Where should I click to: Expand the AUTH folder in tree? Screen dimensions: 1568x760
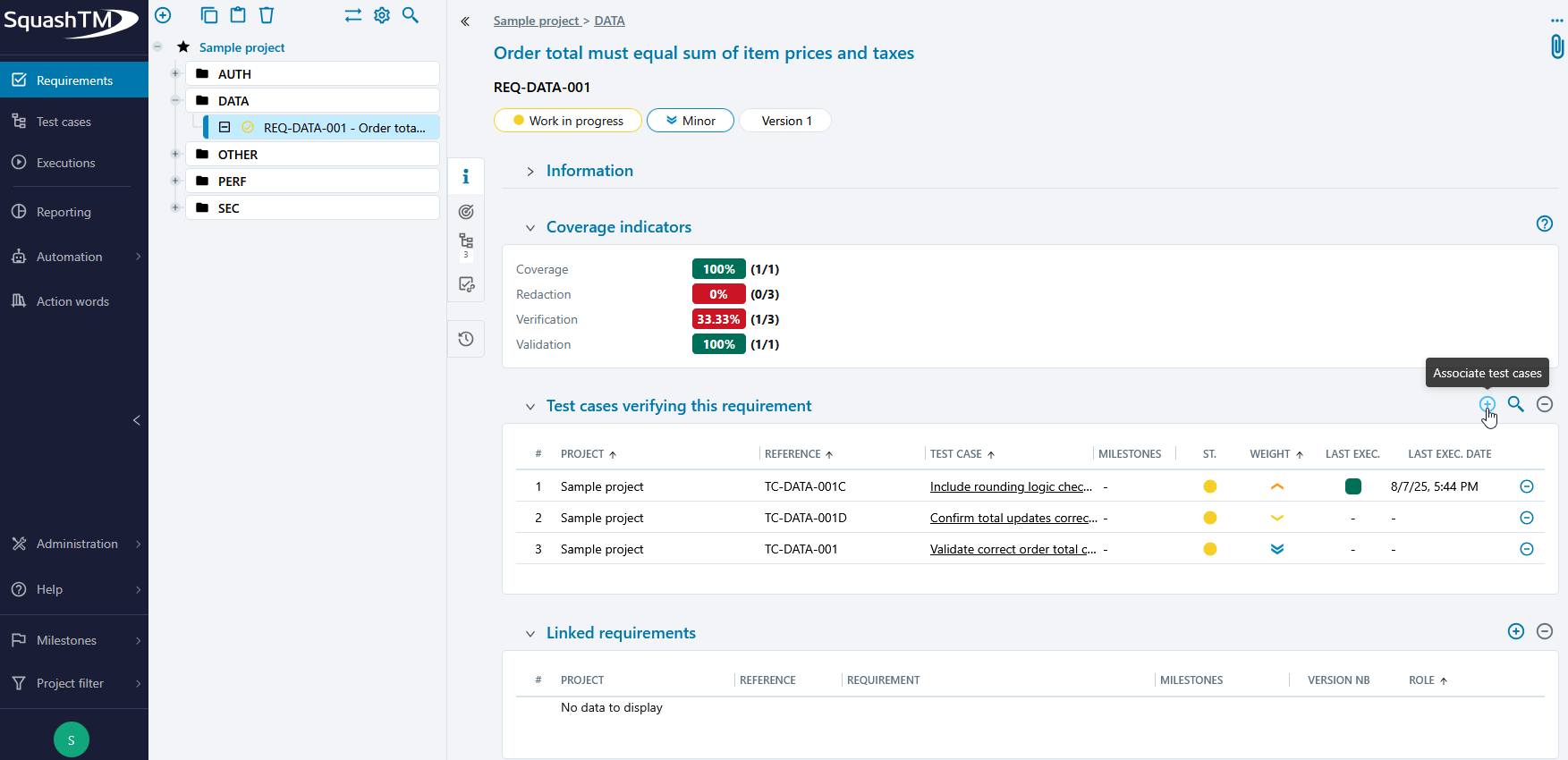175,73
